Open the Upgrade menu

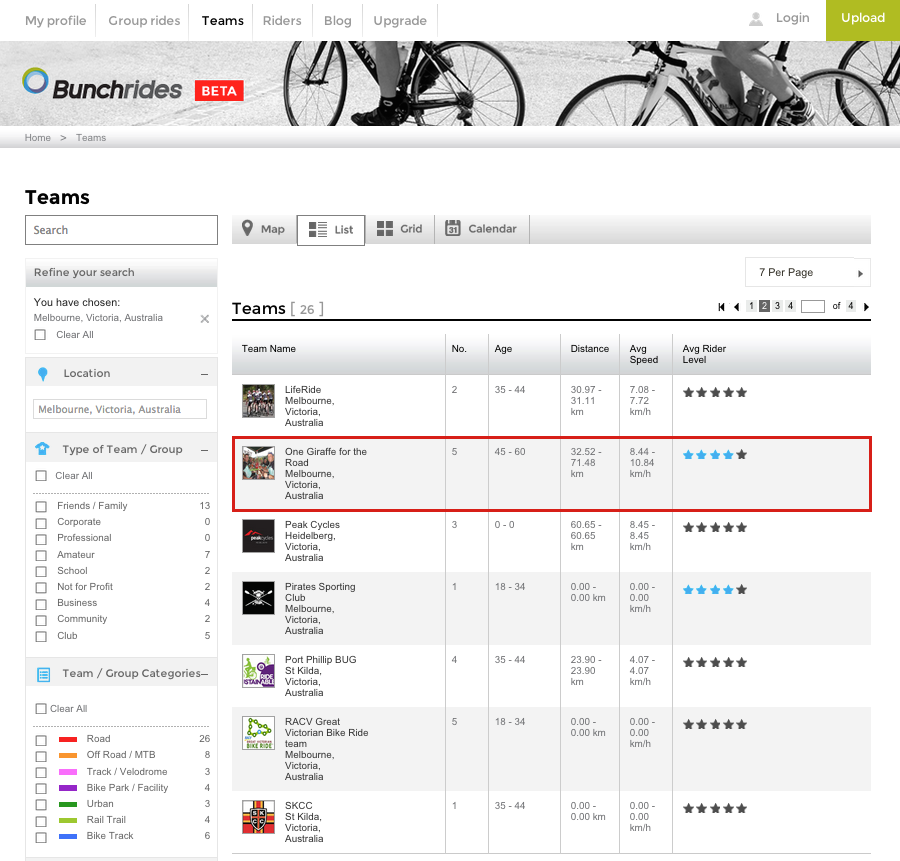click(x=400, y=21)
